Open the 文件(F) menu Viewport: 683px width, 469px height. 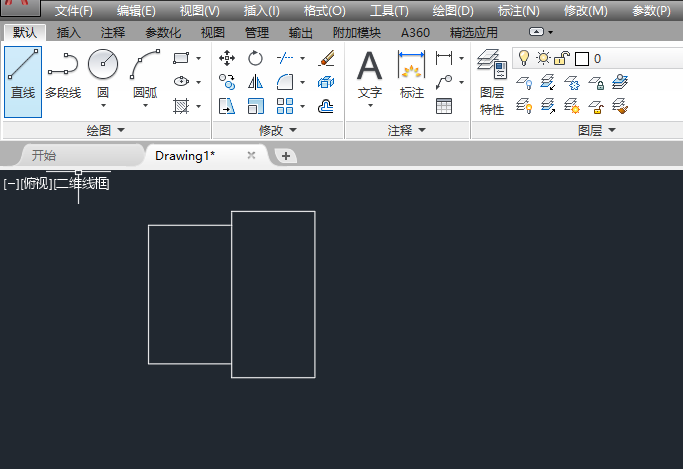(74, 10)
